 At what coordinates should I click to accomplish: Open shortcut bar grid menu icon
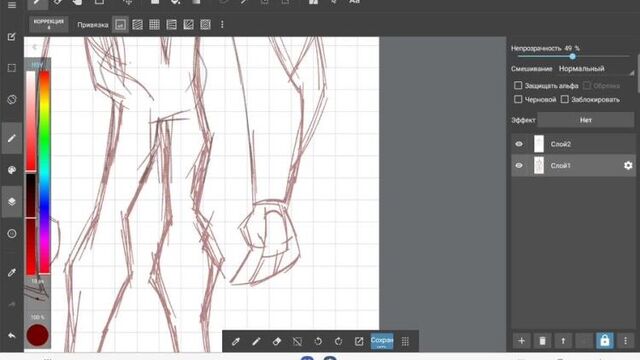(x=405, y=341)
